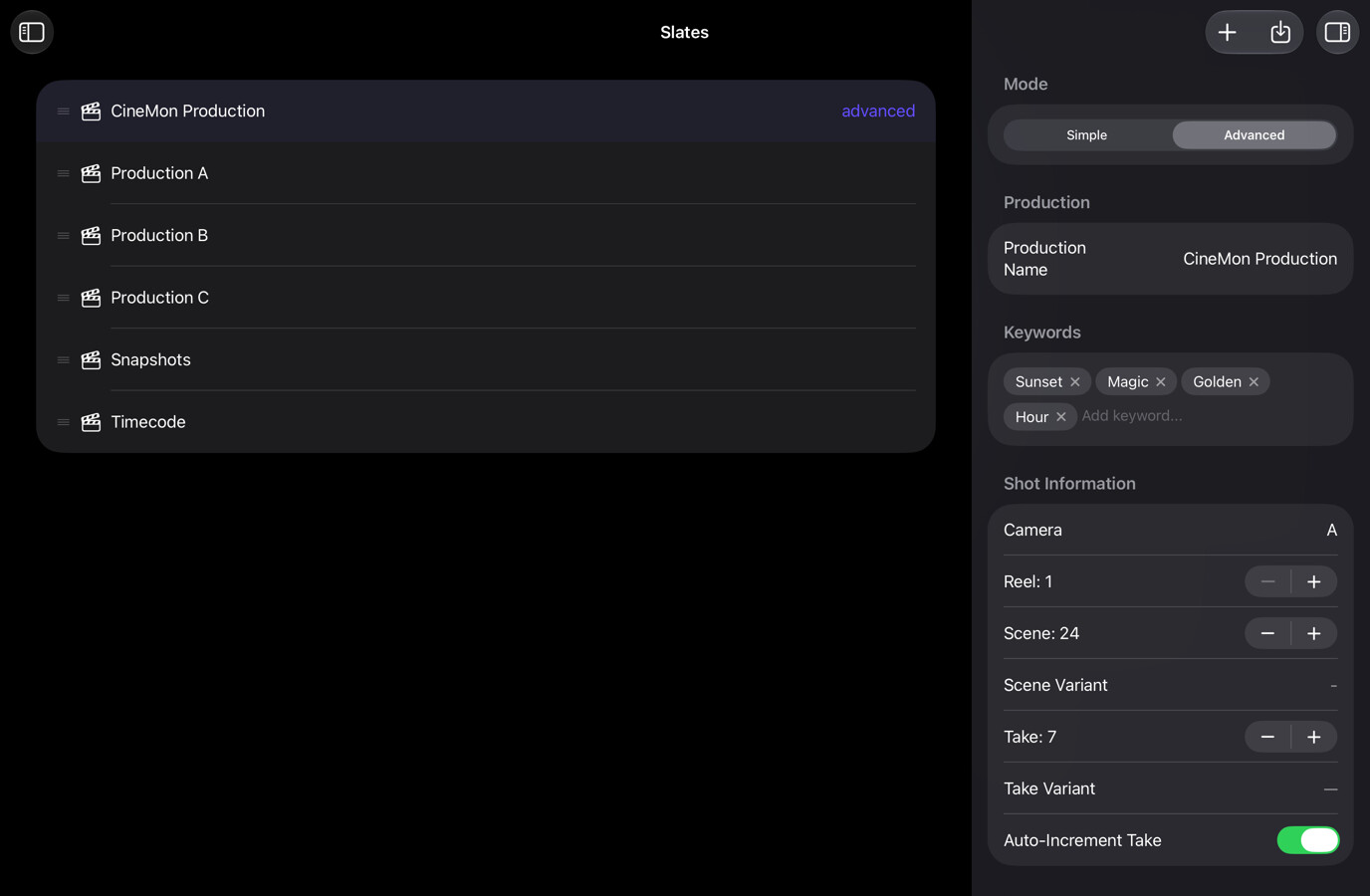Switch mode to Simple
Viewport: 1370px width, 896px height.
pyautogui.click(x=1087, y=134)
